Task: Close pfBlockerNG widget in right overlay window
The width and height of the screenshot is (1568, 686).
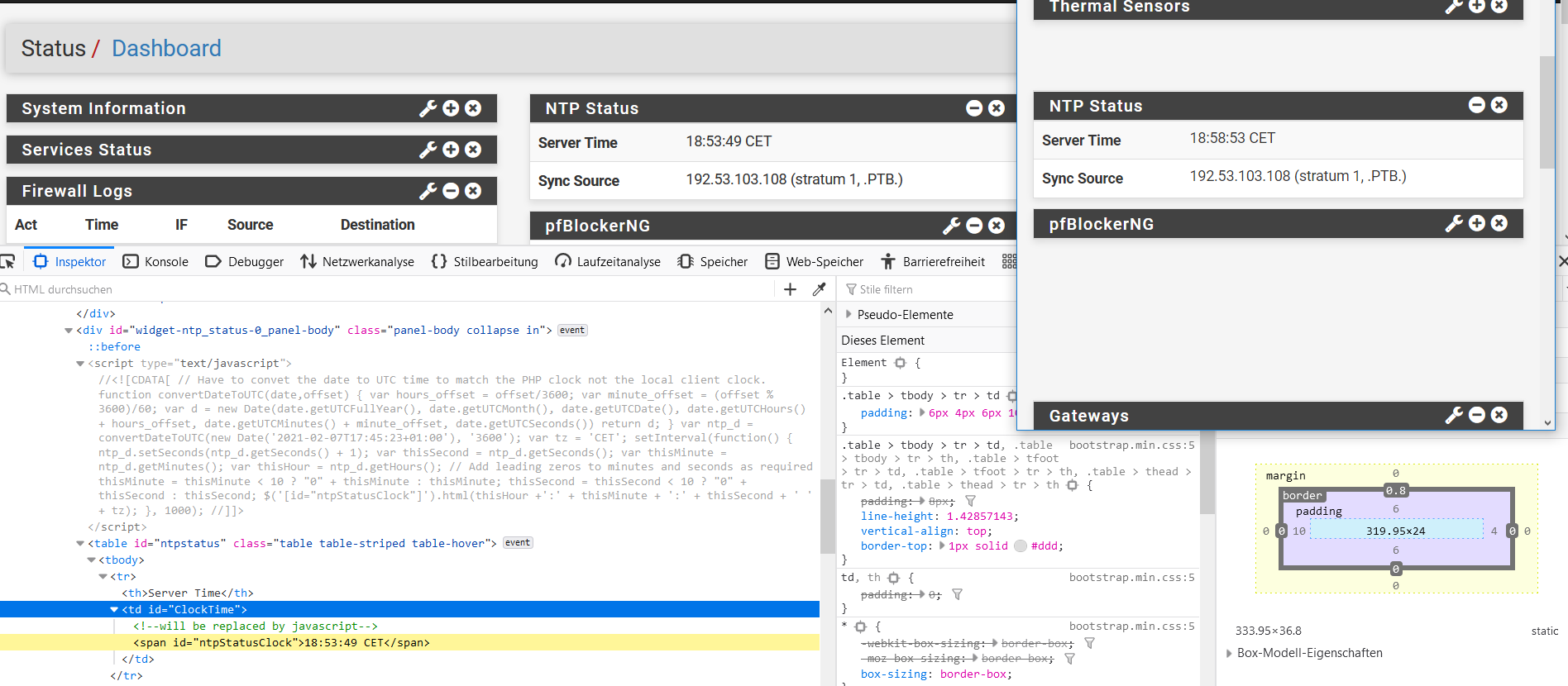Action: [1499, 223]
